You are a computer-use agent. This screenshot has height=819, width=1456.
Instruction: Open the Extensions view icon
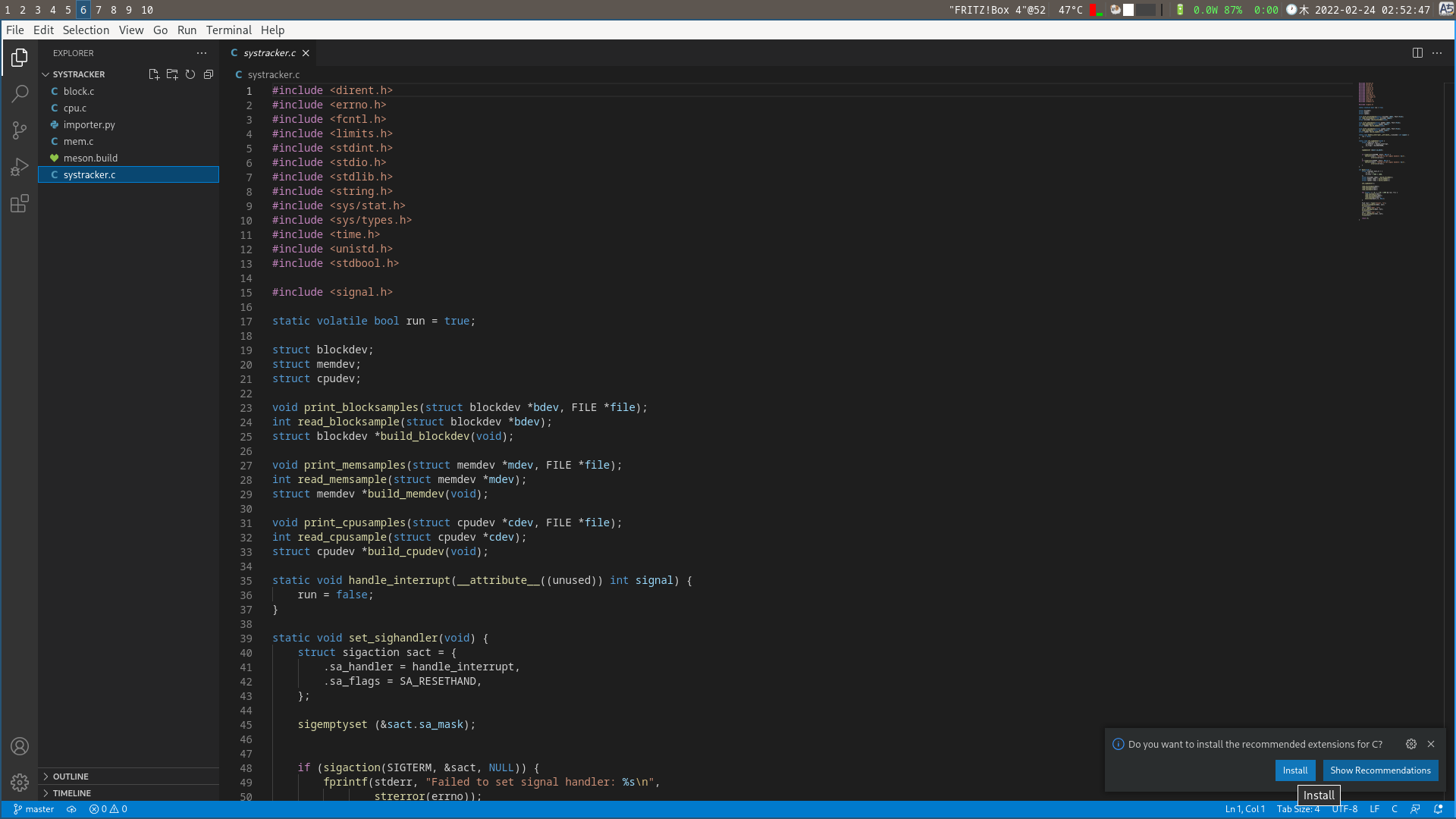click(x=19, y=204)
